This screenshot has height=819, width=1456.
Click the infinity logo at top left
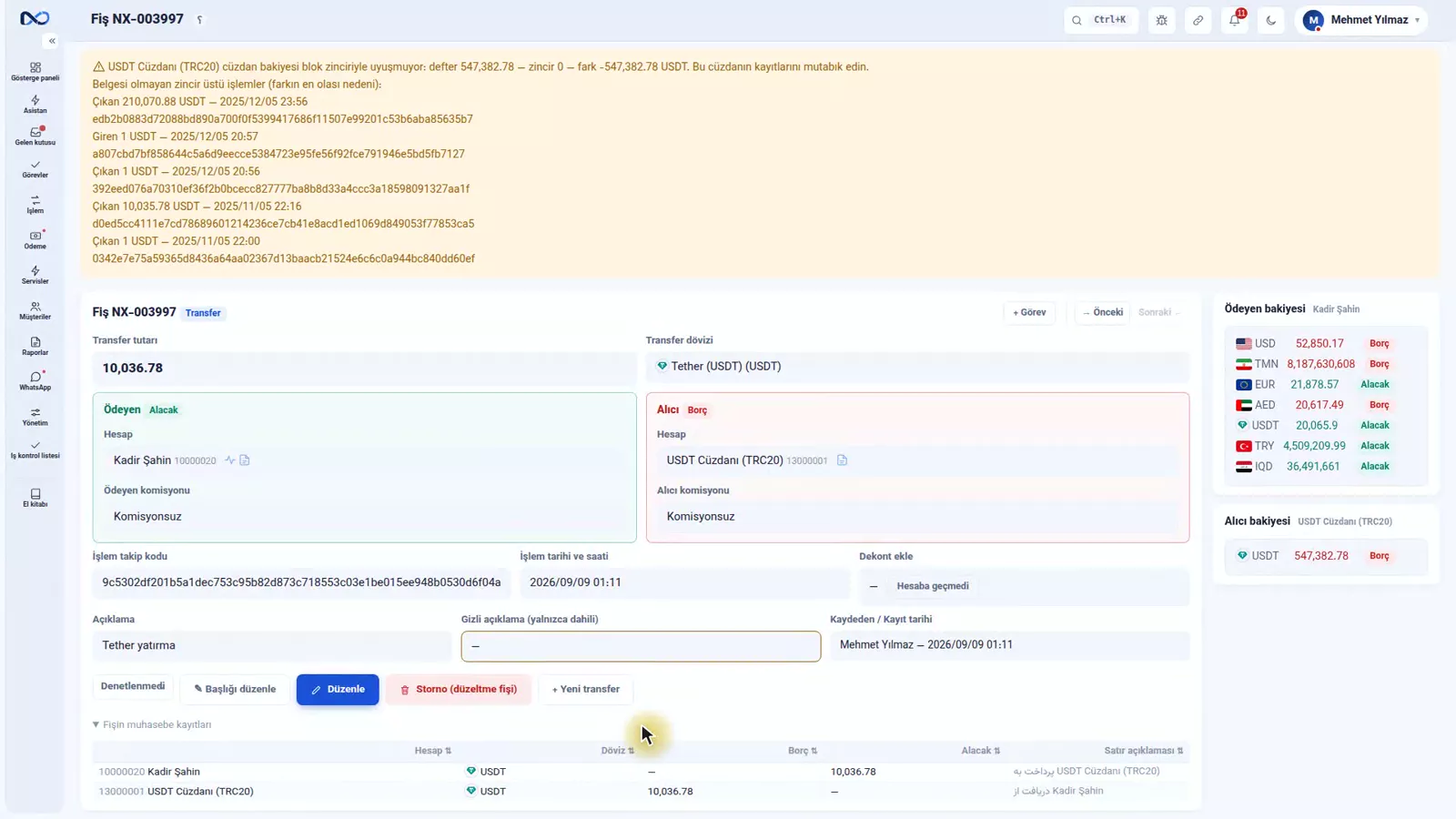pos(35,18)
